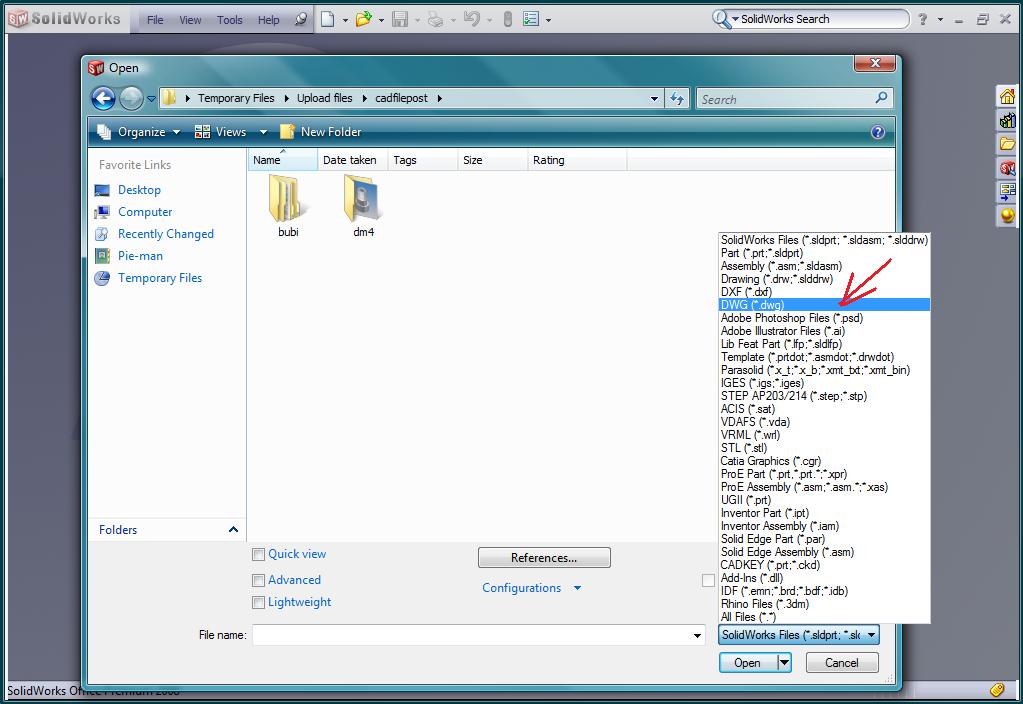Enable the Advanced checkbox

(258, 581)
